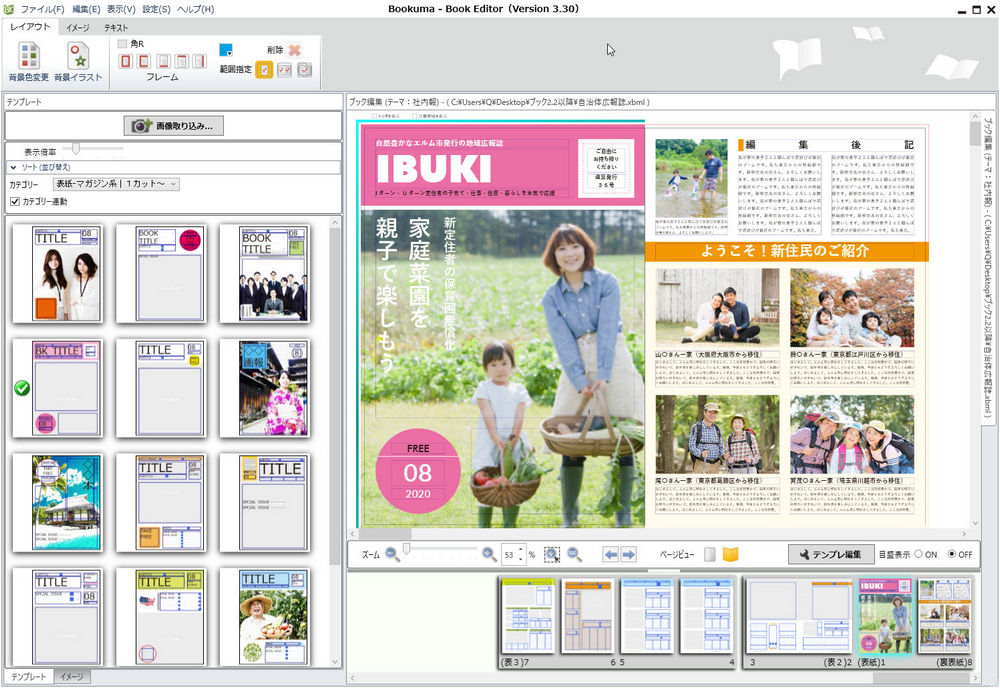This screenshot has height=688, width=1000.
Task: Select the first frame style icon
Action: coord(126,62)
